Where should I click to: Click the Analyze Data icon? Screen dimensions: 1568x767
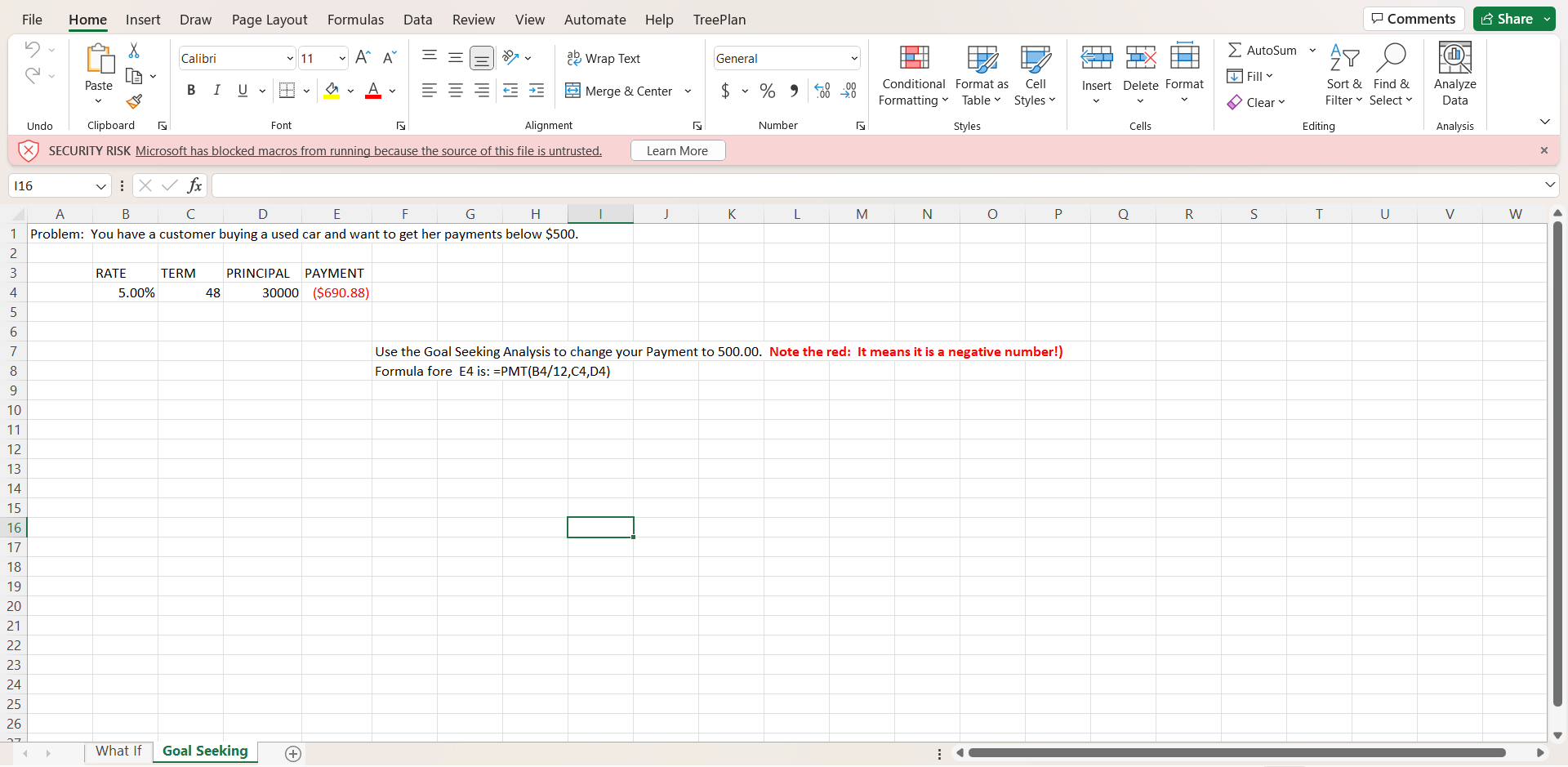(x=1454, y=75)
